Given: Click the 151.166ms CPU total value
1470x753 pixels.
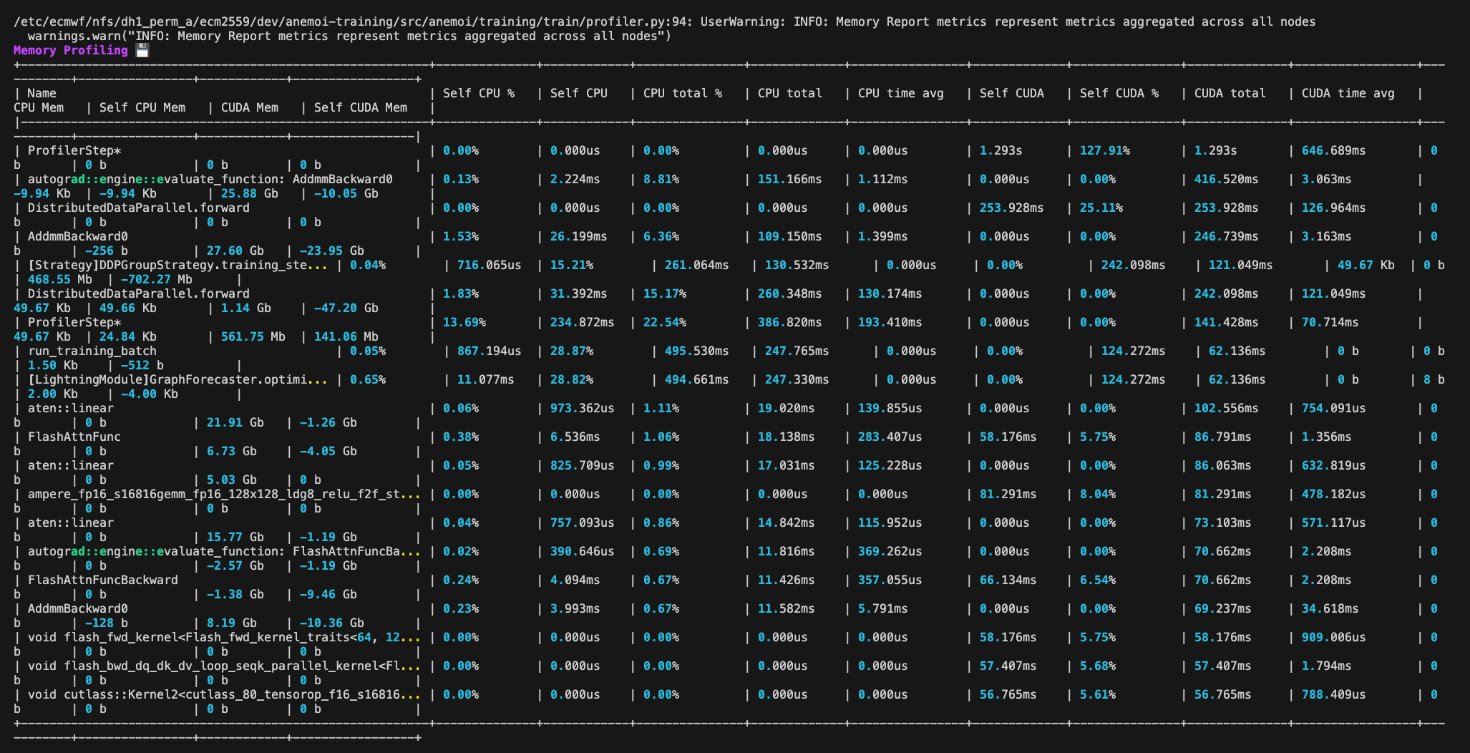Looking at the screenshot, I should pyautogui.click(x=791, y=179).
